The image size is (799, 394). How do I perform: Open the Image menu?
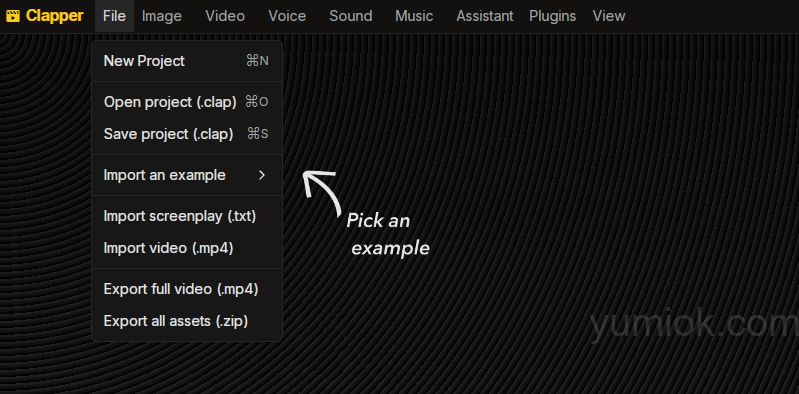point(162,16)
